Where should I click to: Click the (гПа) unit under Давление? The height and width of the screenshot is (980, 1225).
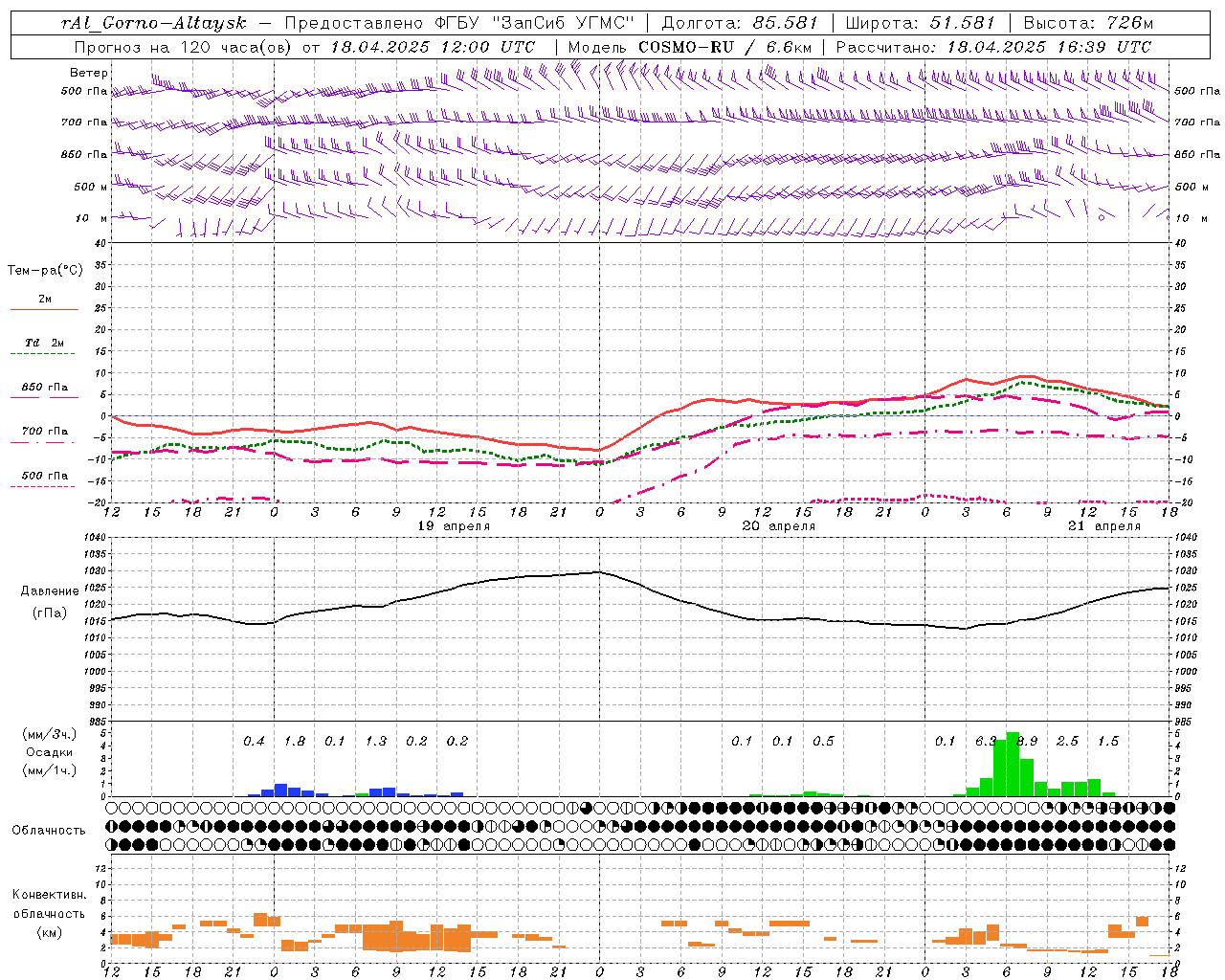[x=50, y=613]
